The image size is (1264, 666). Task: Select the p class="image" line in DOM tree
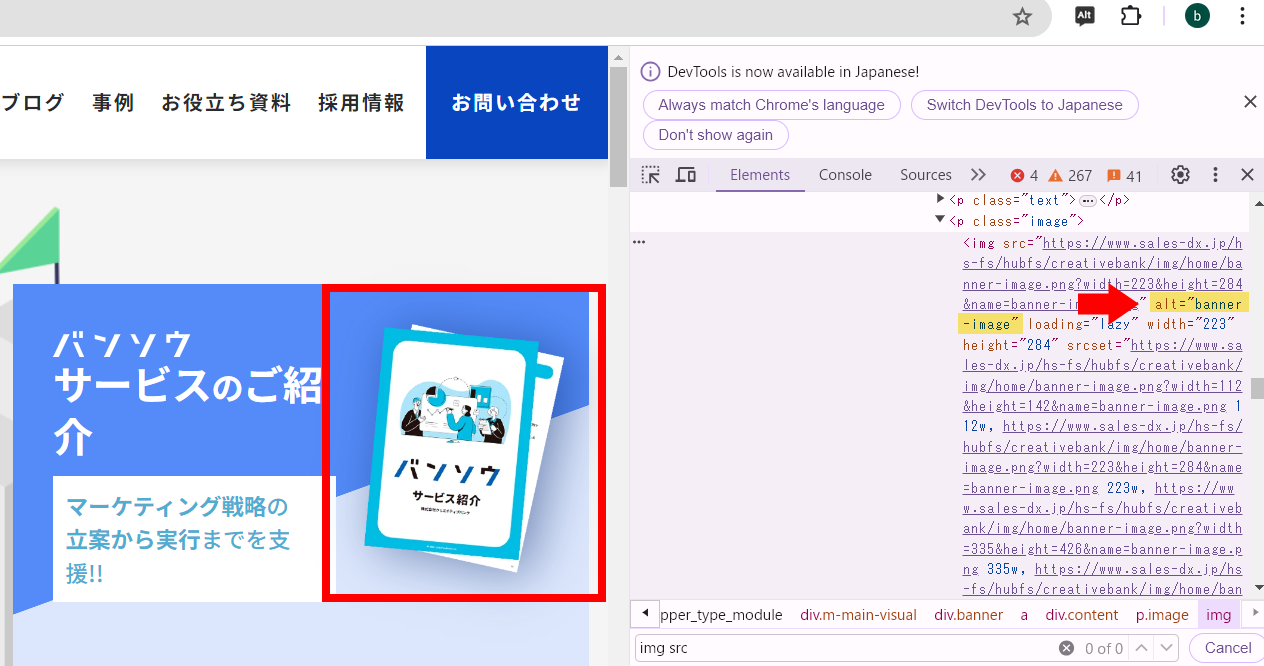click(1017, 221)
